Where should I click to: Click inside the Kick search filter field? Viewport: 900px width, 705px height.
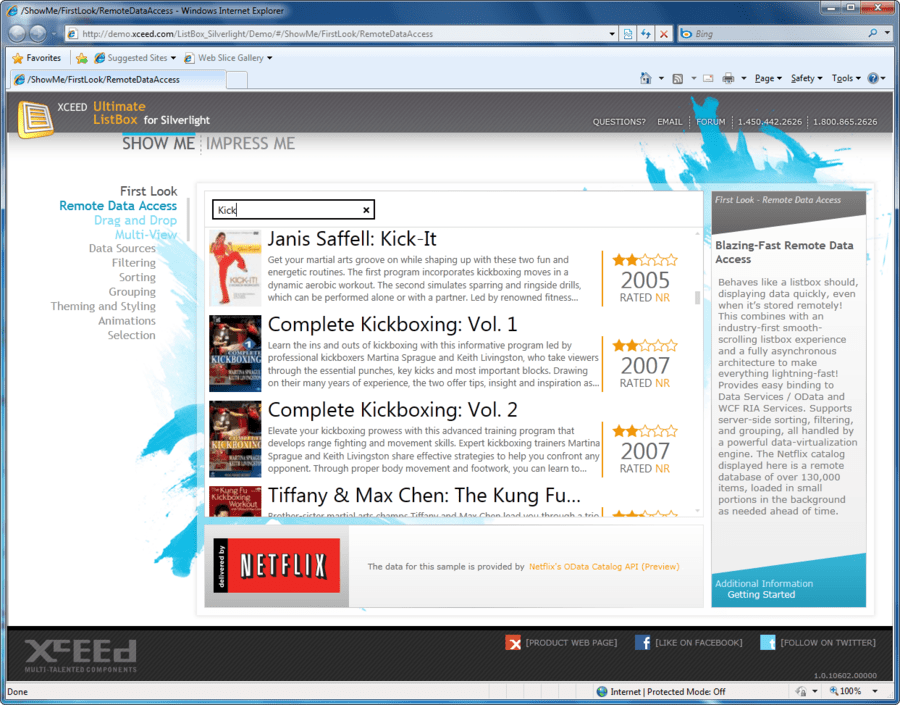(x=293, y=210)
